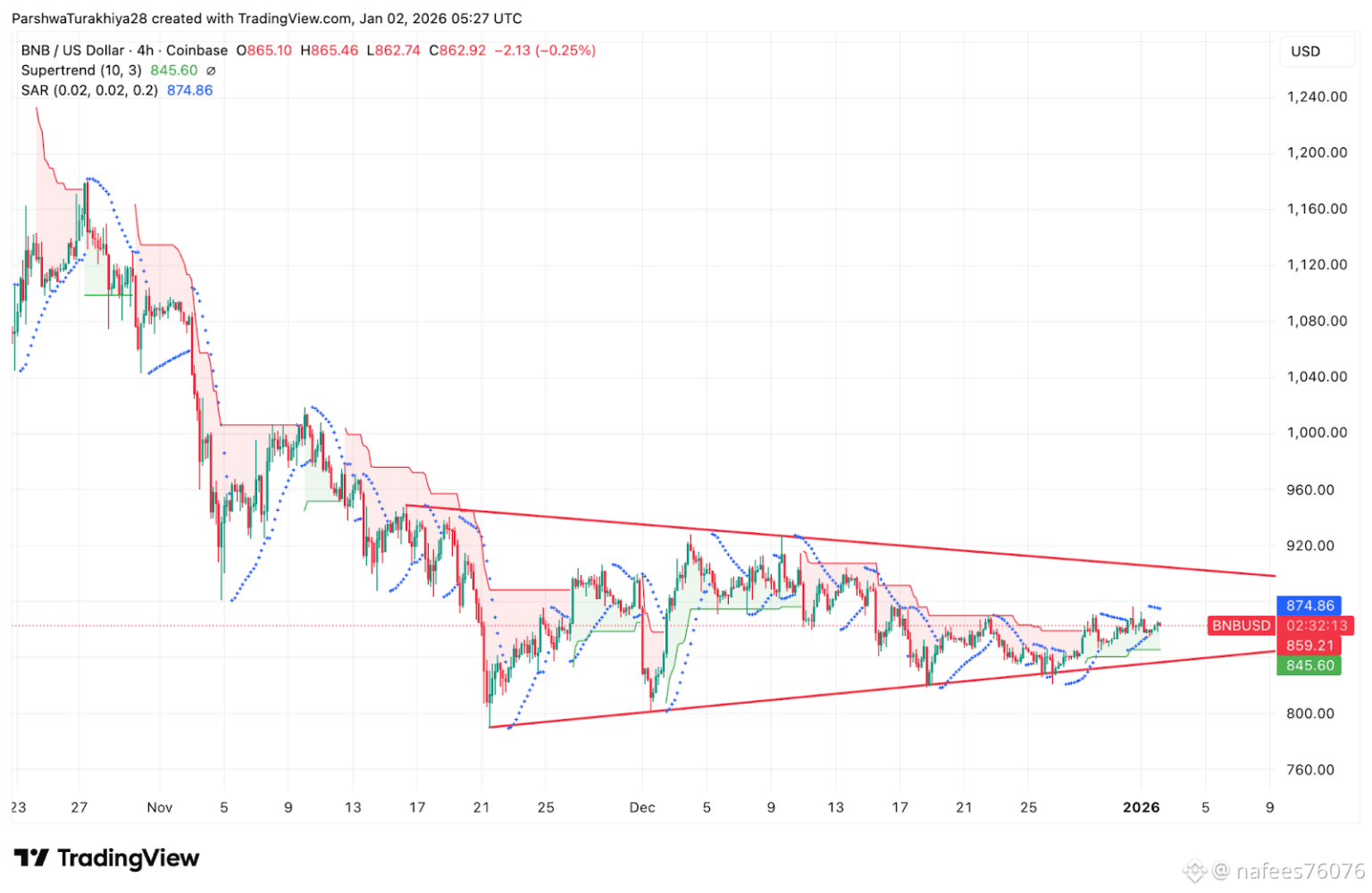
Task: Click the red 859.21 price tag
Action: pos(1309,646)
